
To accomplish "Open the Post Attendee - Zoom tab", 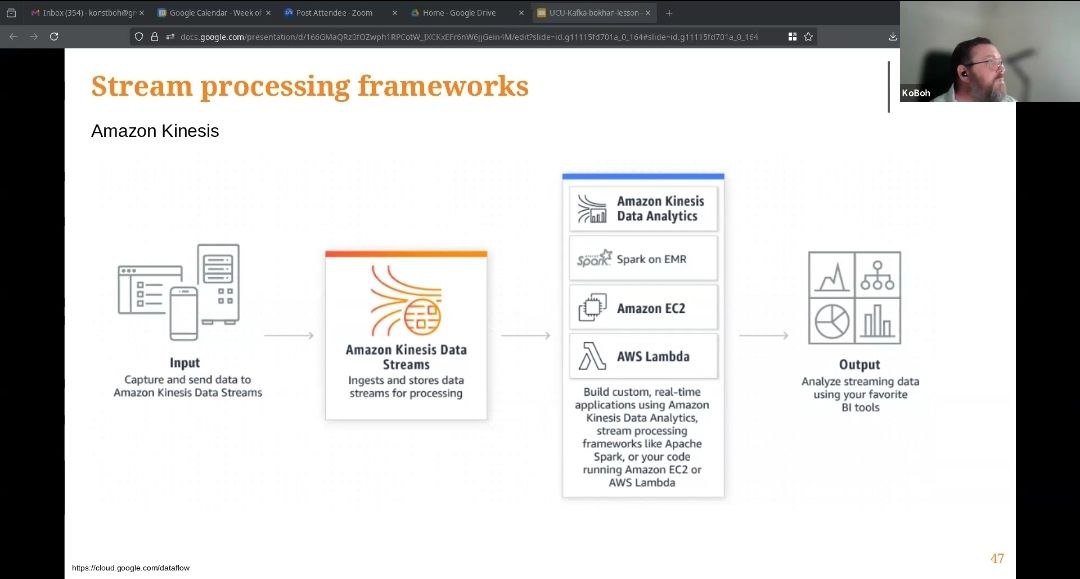I will [340, 12].
